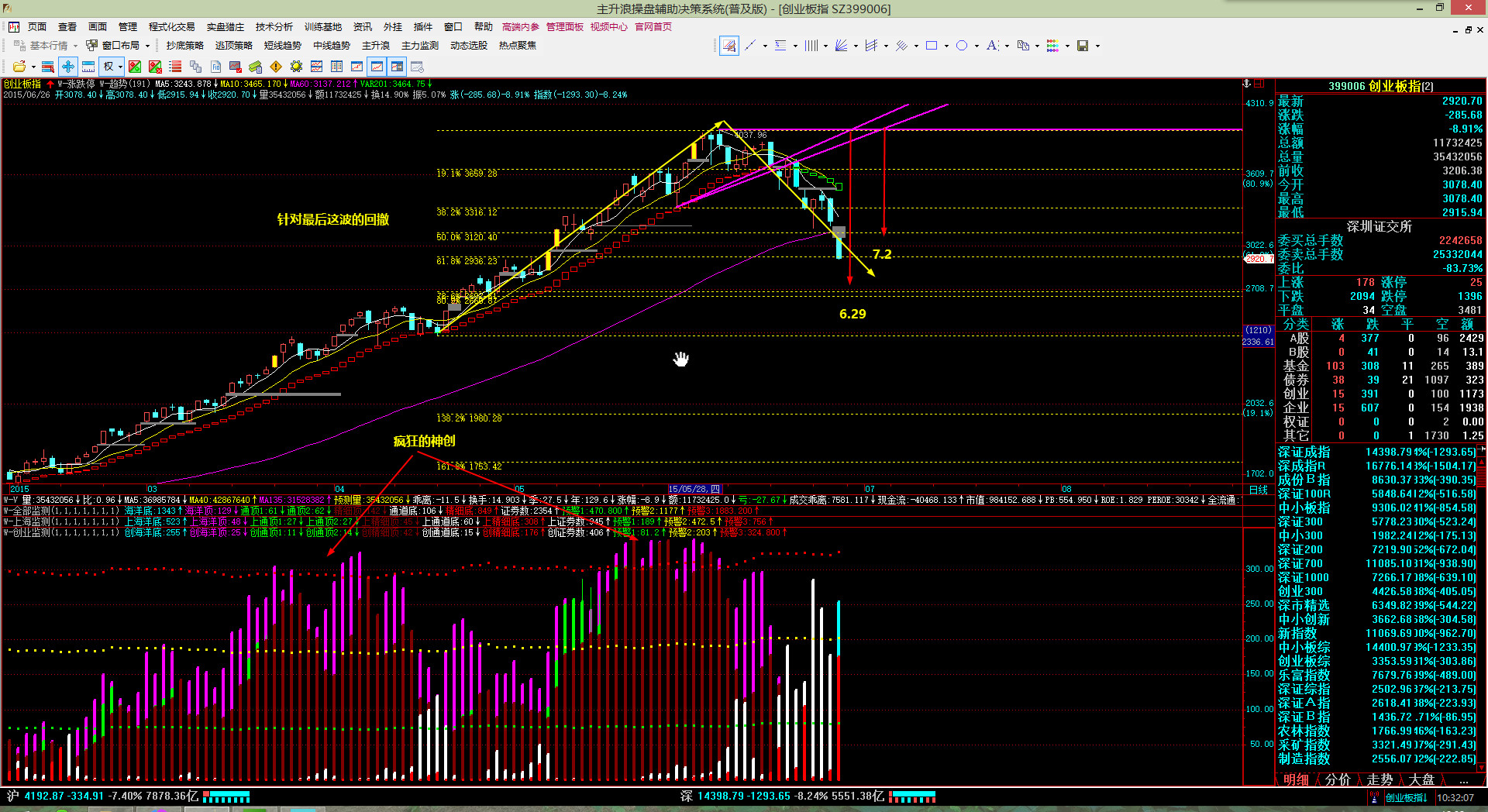The width and height of the screenshot is (1488, 812).
Task: Choose the text annotation 'A' tool
Action: point(992,46)
